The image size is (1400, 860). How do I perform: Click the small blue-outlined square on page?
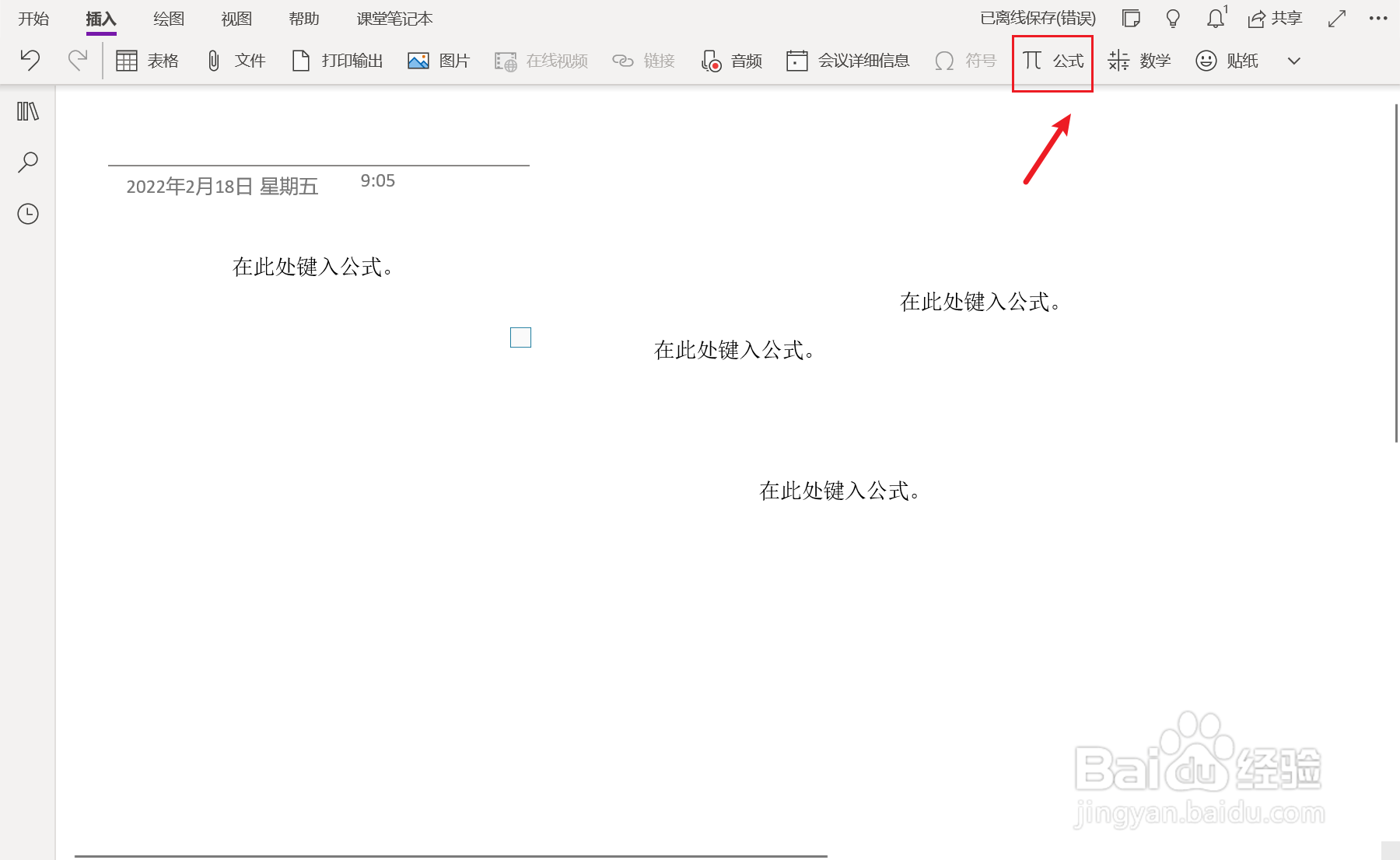[520, 337]
